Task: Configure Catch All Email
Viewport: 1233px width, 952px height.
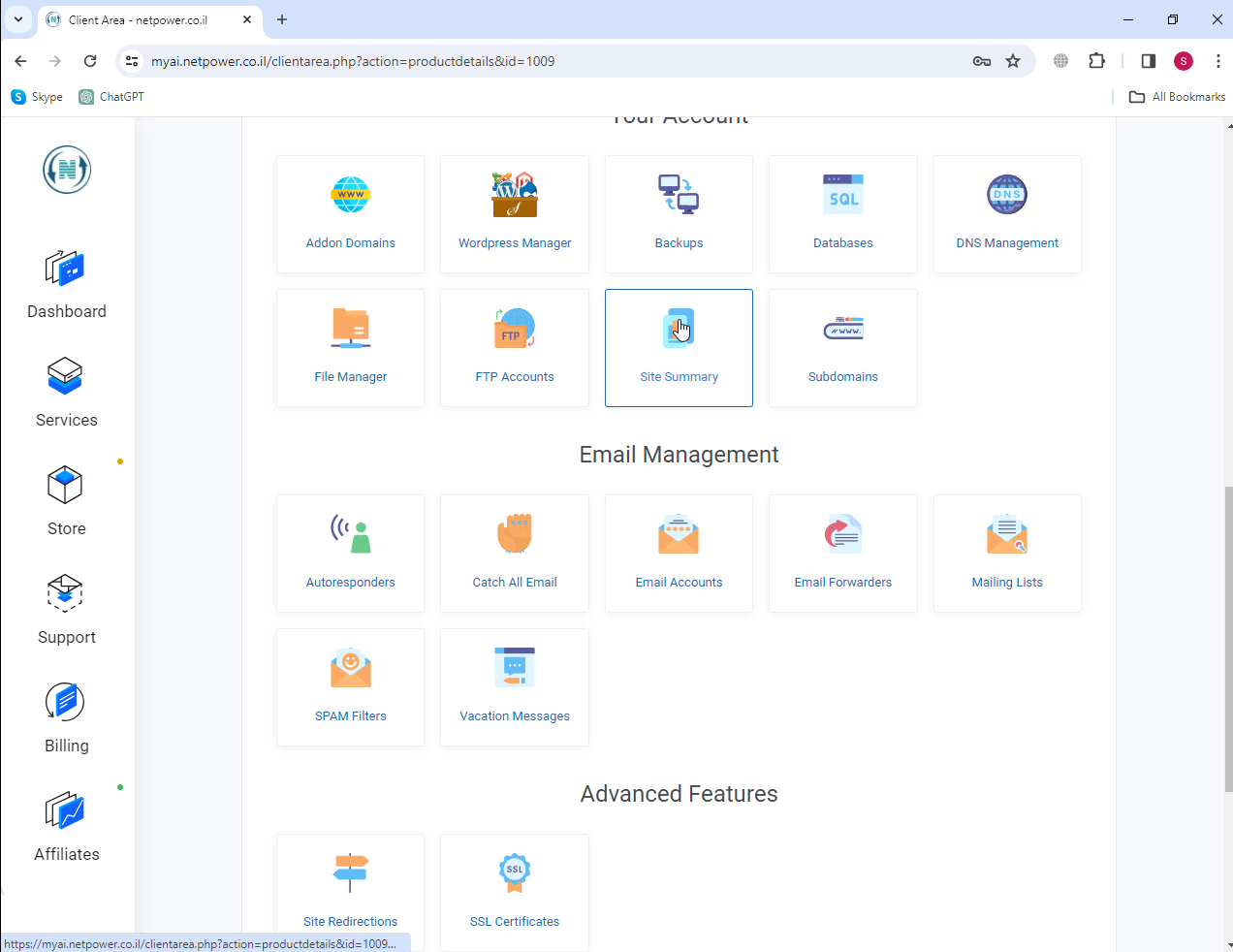Action: [x=514, y=554]
